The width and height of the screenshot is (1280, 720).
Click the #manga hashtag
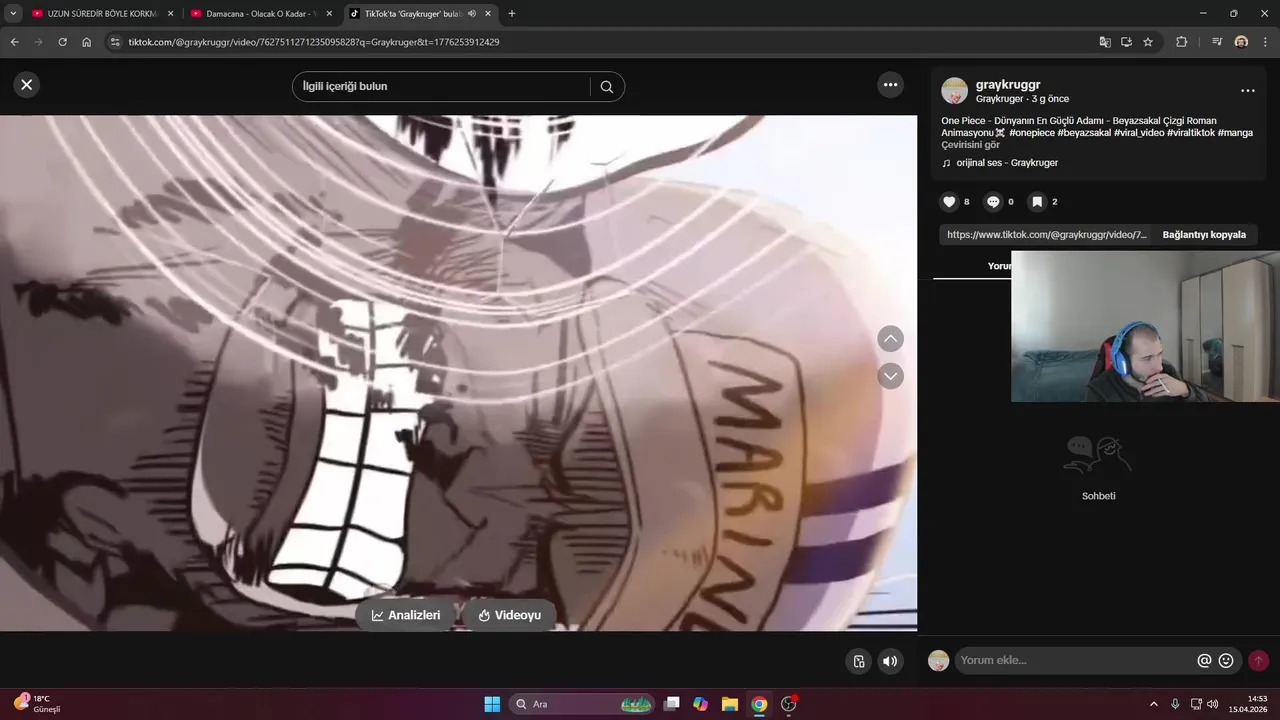(x=1235, y=133)
